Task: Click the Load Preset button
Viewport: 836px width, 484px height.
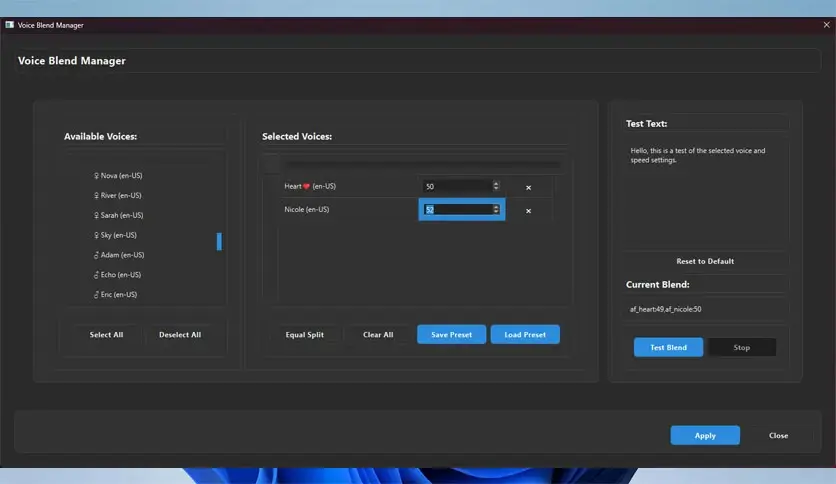Action: click(525, 334)
